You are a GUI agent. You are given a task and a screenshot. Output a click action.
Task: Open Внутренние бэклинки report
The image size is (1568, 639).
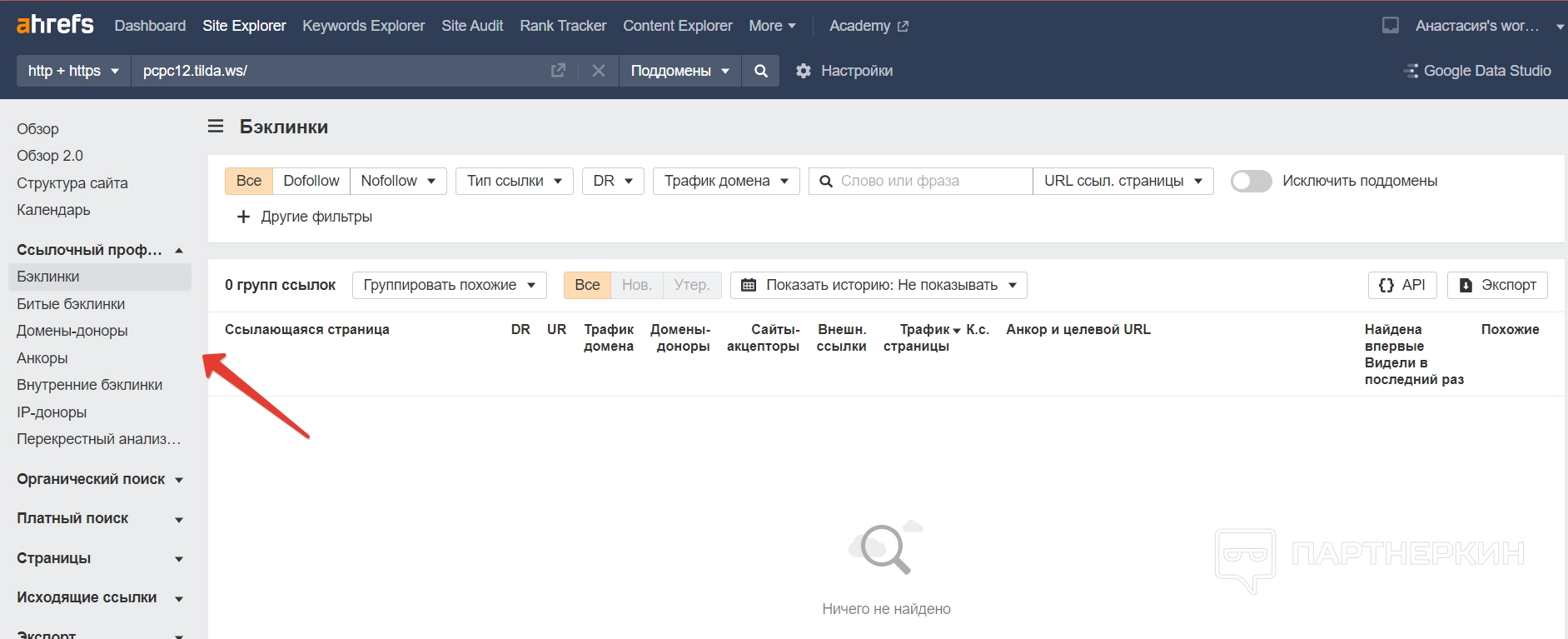(90, 385)
